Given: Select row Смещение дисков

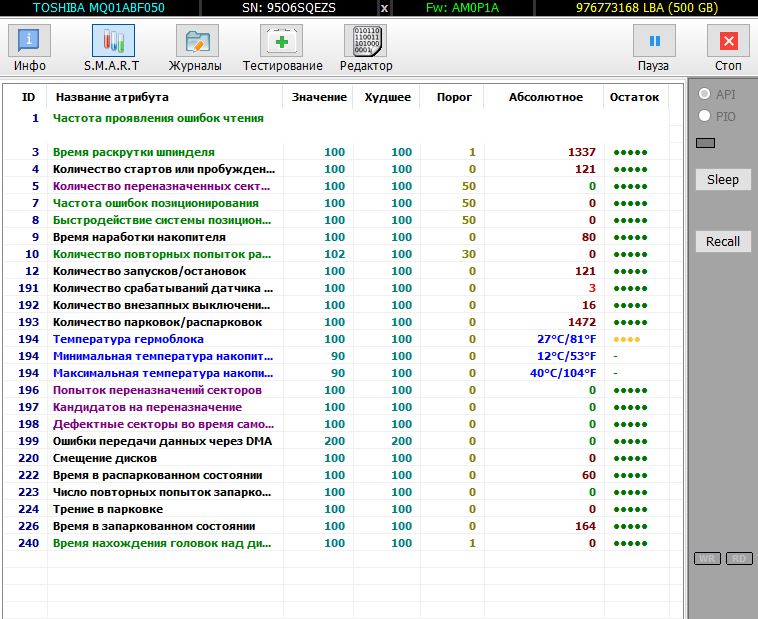Looking at the screenshot, I should coord(336,458).
